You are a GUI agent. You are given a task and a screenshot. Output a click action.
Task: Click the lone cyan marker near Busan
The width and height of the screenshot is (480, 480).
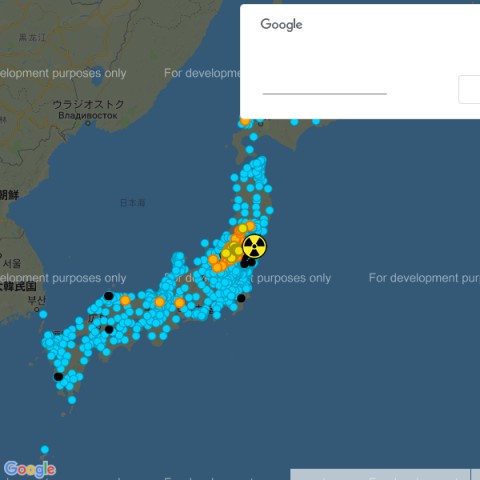tap(43, 314)
